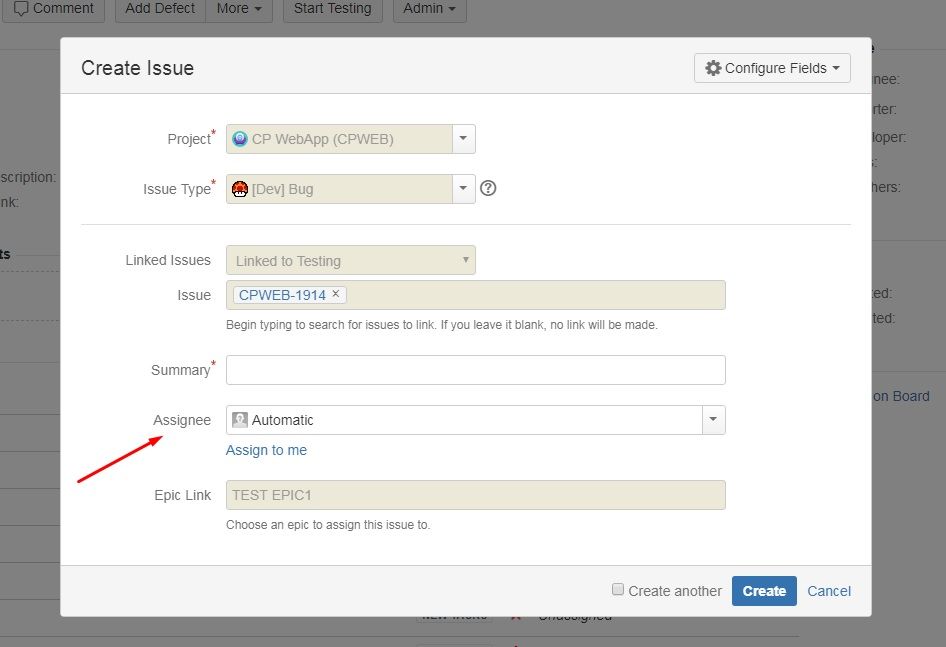Click the Epic Link field
Image resolution: width=946 pixels, height=647 pixels.
pyautogui.click(x=475, y=495)
